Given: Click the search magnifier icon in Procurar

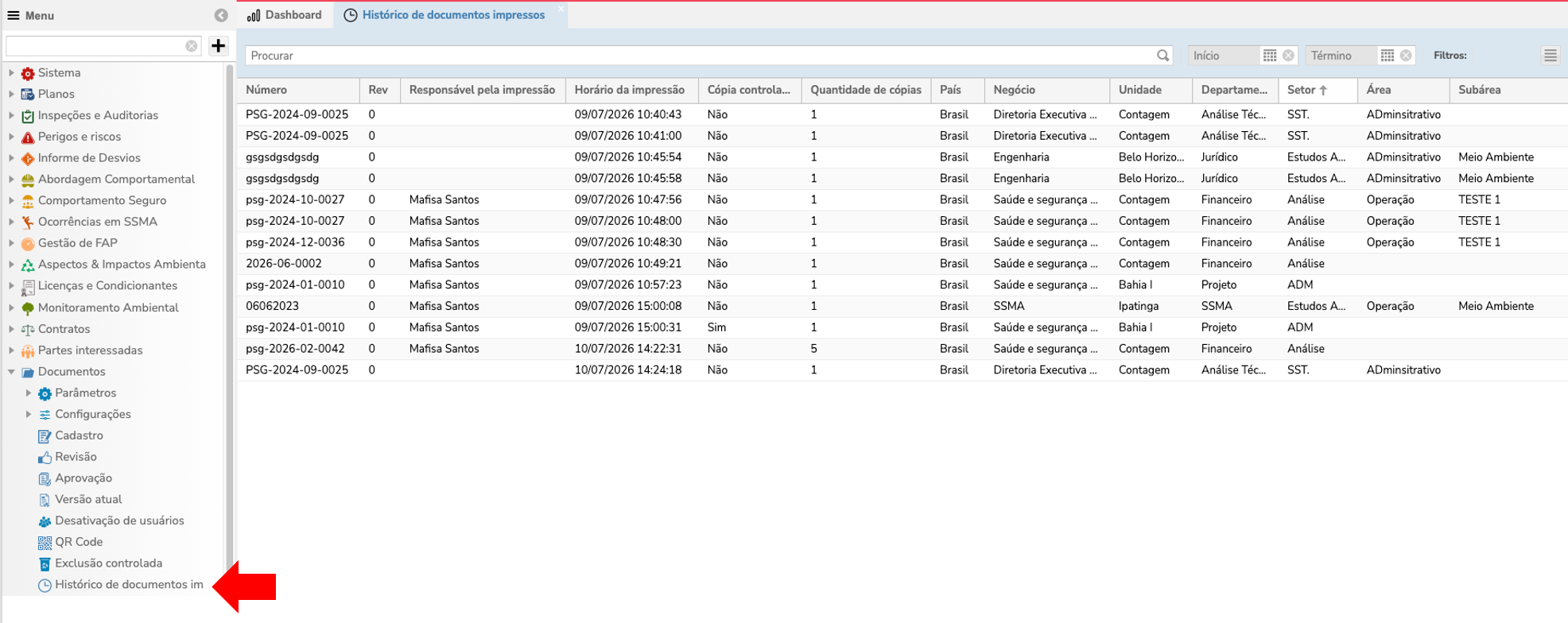Looking at the screenshot, I should pyautogui.click(x=1162, y=56).
